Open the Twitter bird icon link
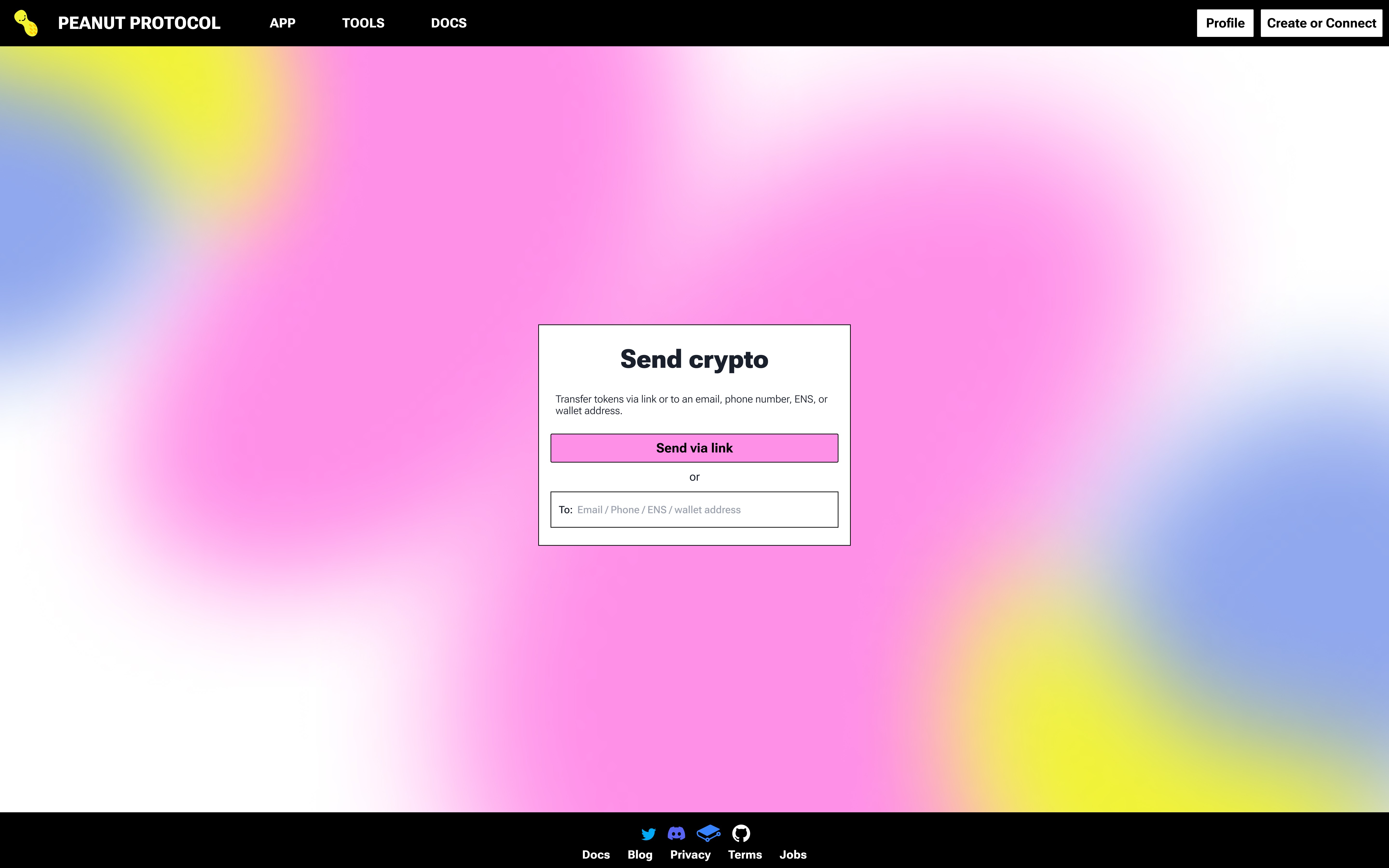 pyautogui.click(x=648, y=834)
